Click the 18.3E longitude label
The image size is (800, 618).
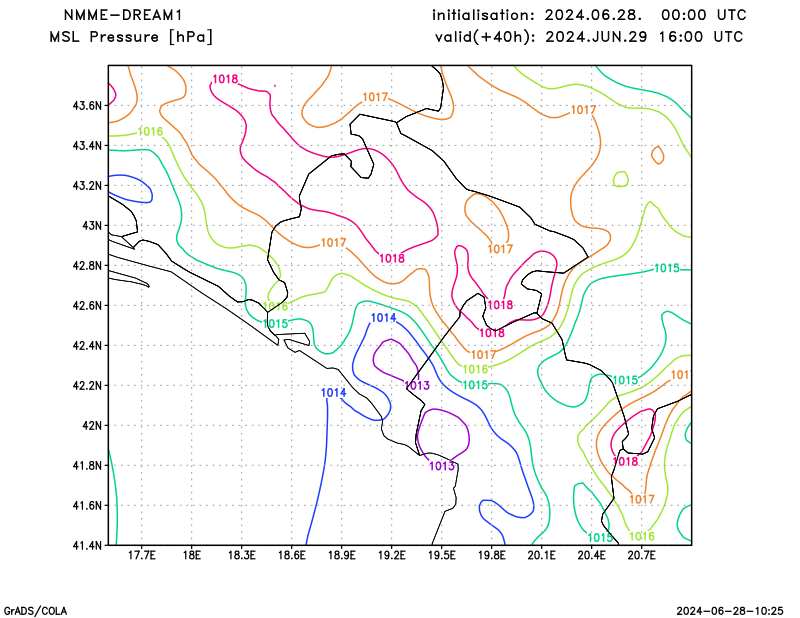pyautogui.click(x=241, y=555)
